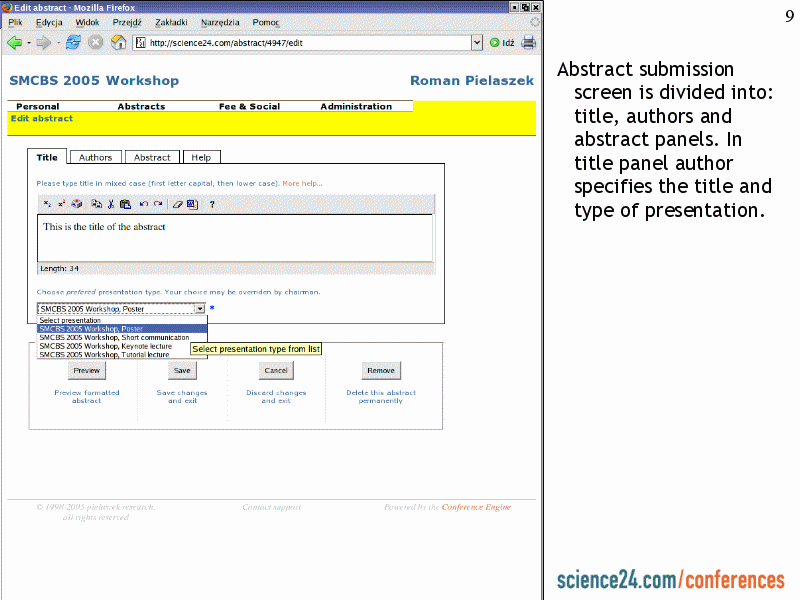Follow the More help link
This screenshot has width=800, height=600.
[x=302, y=183]
